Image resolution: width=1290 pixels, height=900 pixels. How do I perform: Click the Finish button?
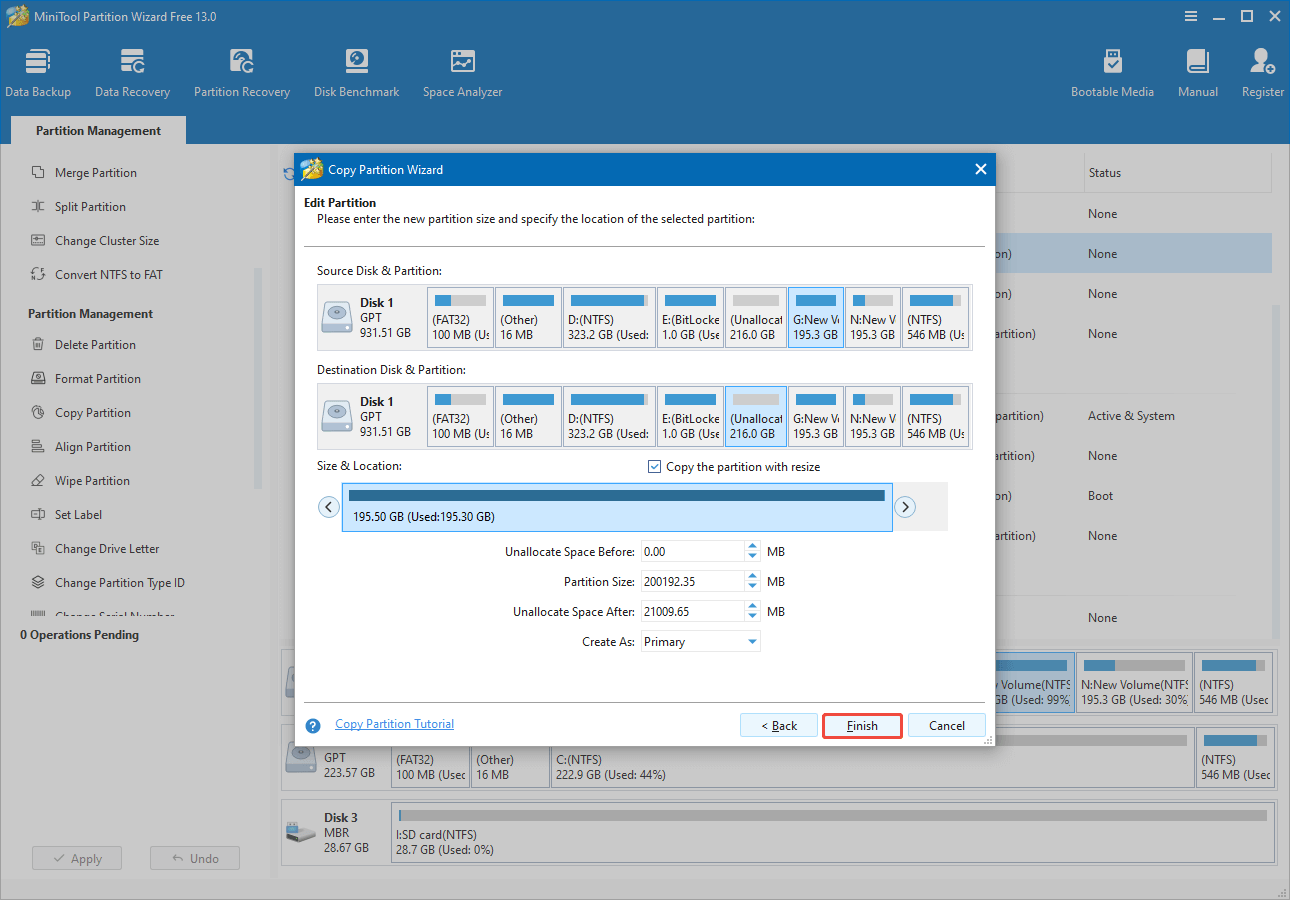pyautogui.click(x=862, y=726)
